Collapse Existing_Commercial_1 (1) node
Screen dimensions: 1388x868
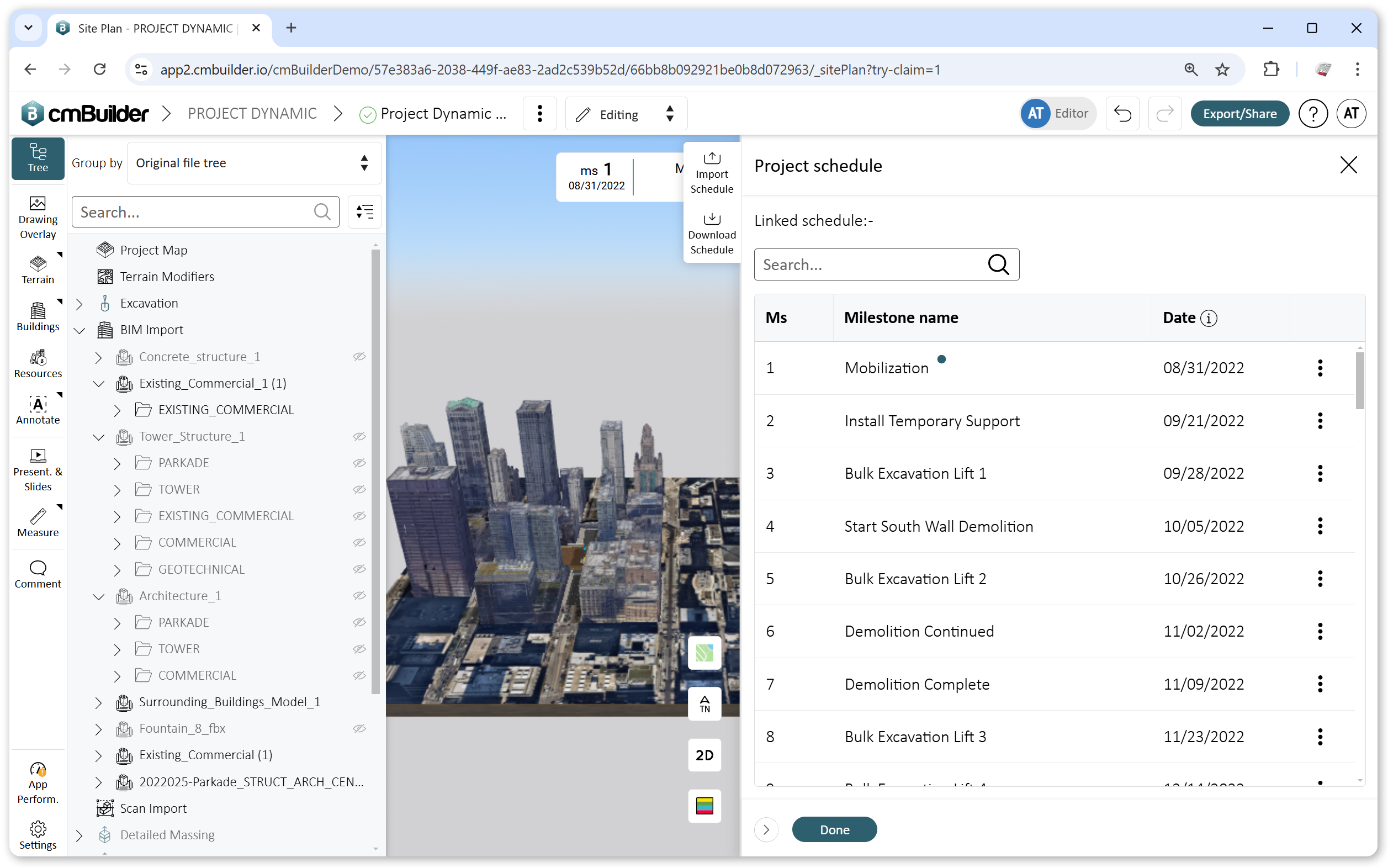tap(99, 384)
